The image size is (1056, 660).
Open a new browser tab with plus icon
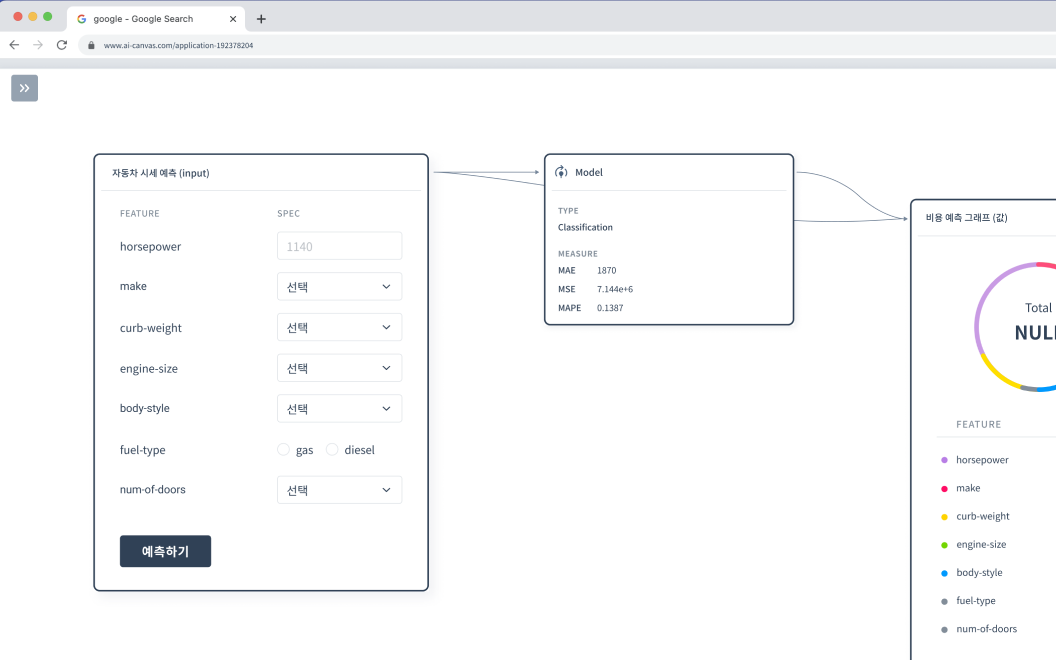click(261, 19)
